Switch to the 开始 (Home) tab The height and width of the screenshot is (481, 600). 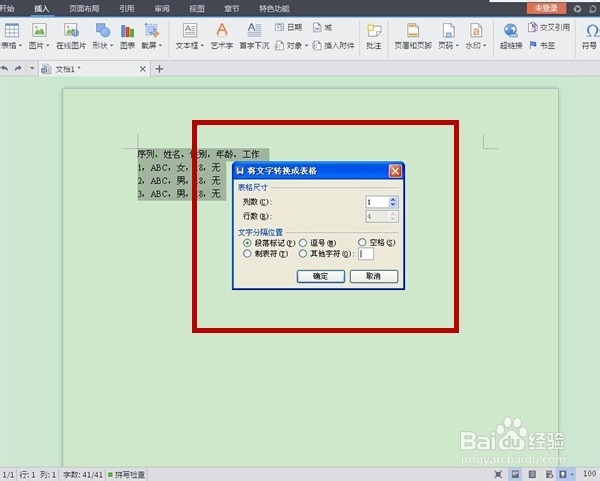(x=7, y=8)
